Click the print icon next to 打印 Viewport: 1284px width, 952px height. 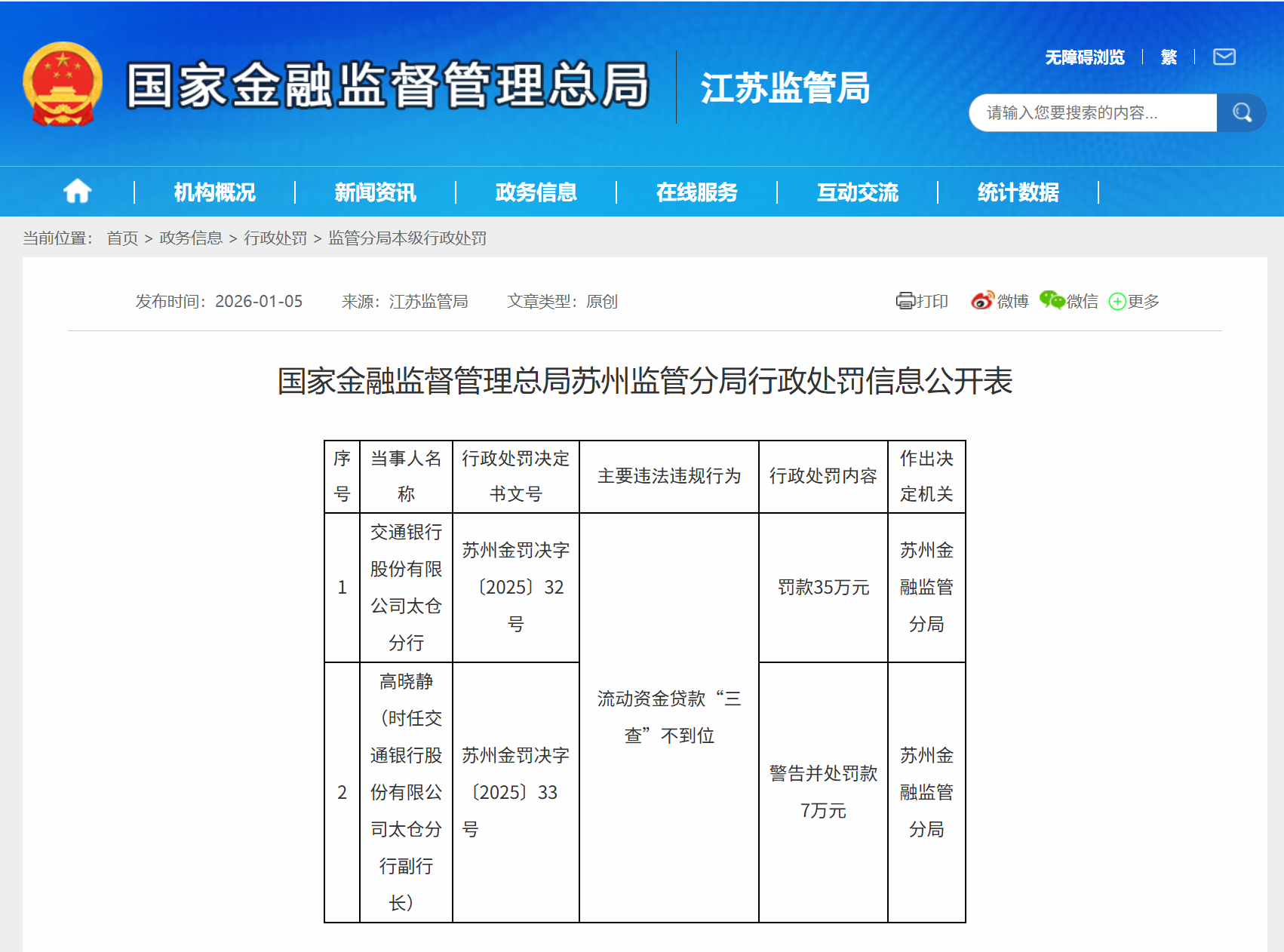(905, 301)
